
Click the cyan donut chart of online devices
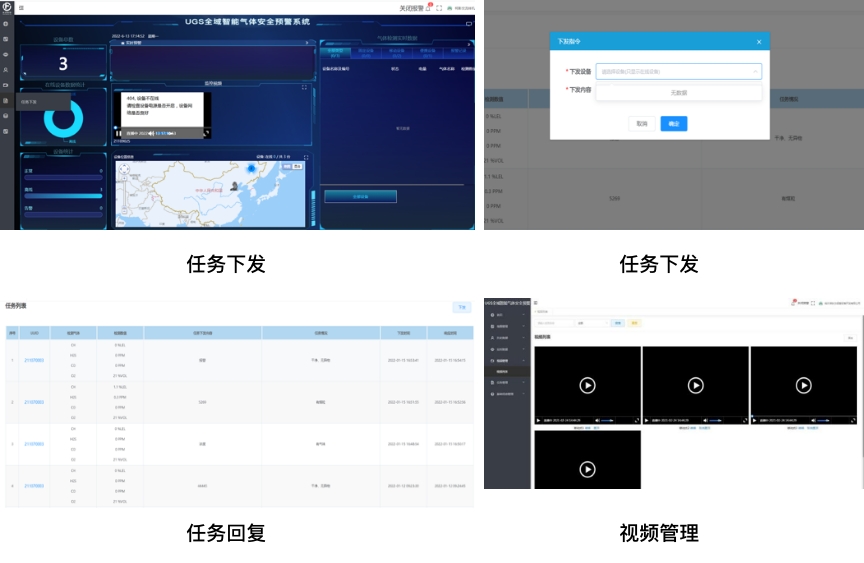(63, 118)
